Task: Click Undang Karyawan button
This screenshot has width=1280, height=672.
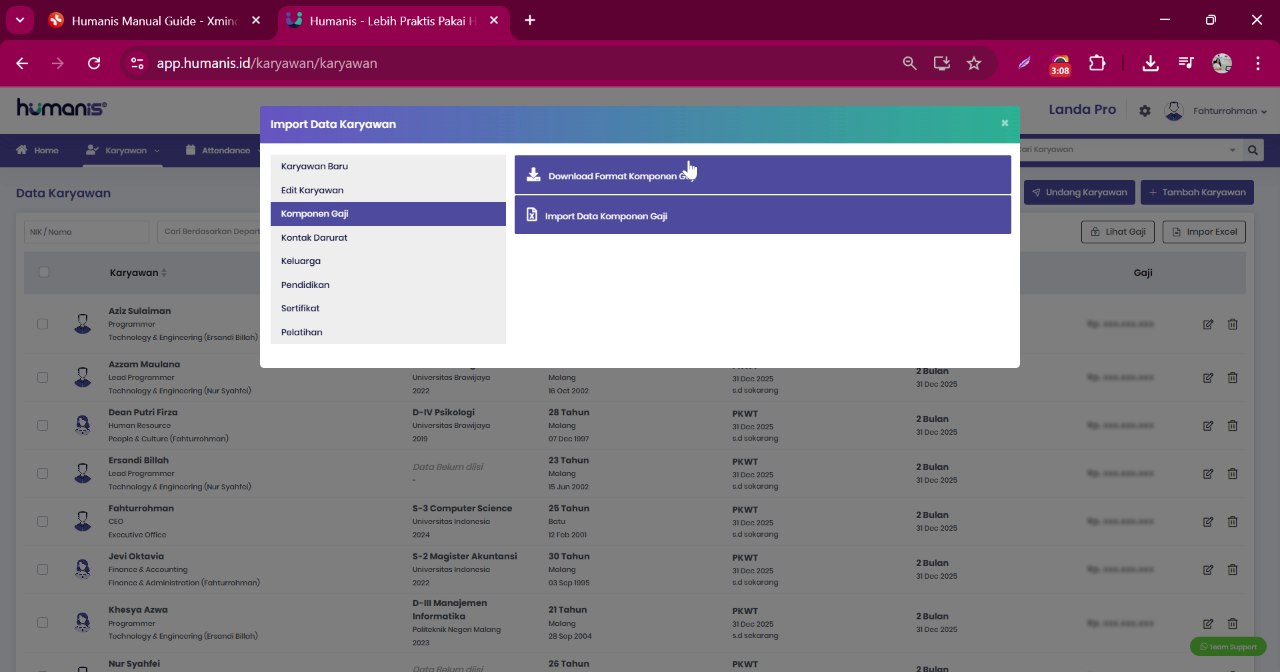Action: click(1079, 192)
